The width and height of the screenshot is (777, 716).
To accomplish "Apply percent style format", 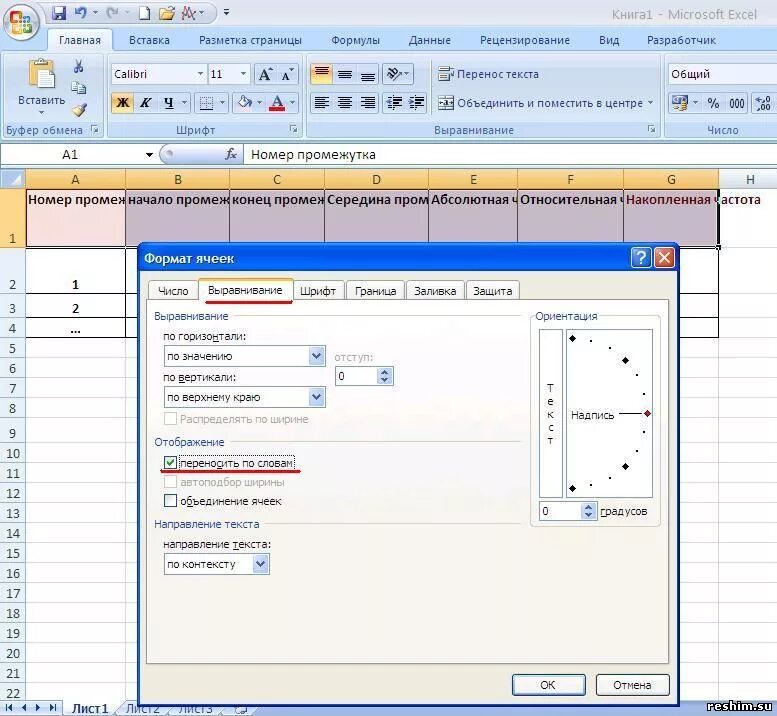I will click(x=713, y=103).
